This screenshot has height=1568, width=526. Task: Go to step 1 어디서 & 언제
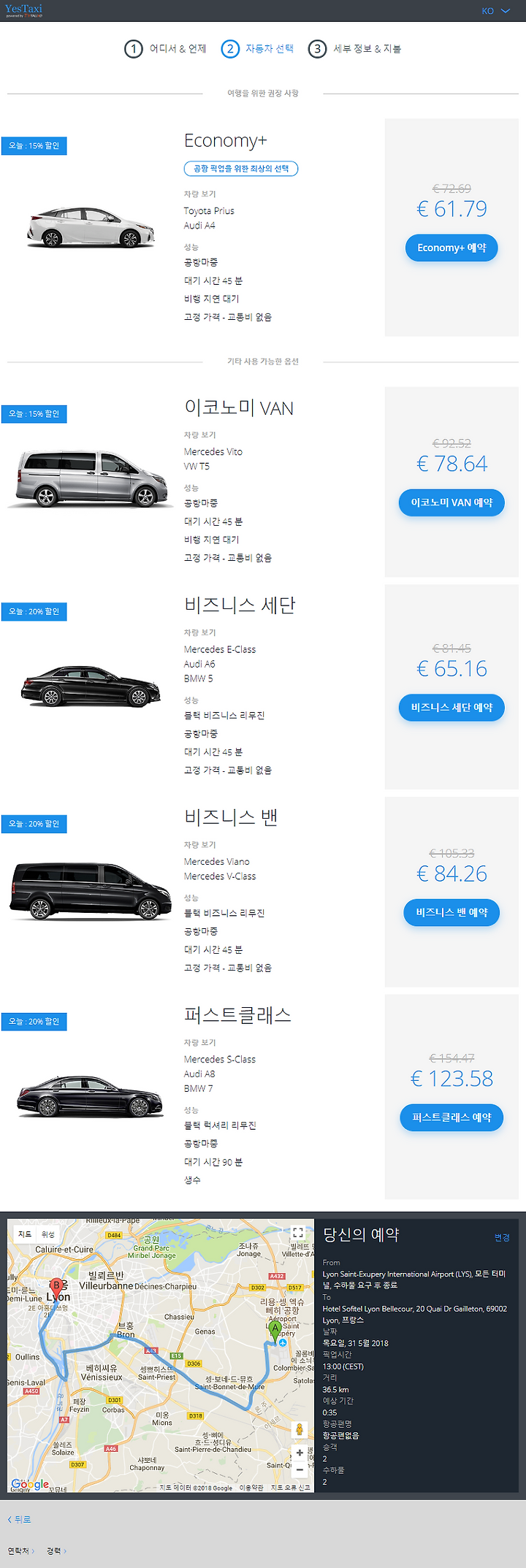(x=166, y=49)
